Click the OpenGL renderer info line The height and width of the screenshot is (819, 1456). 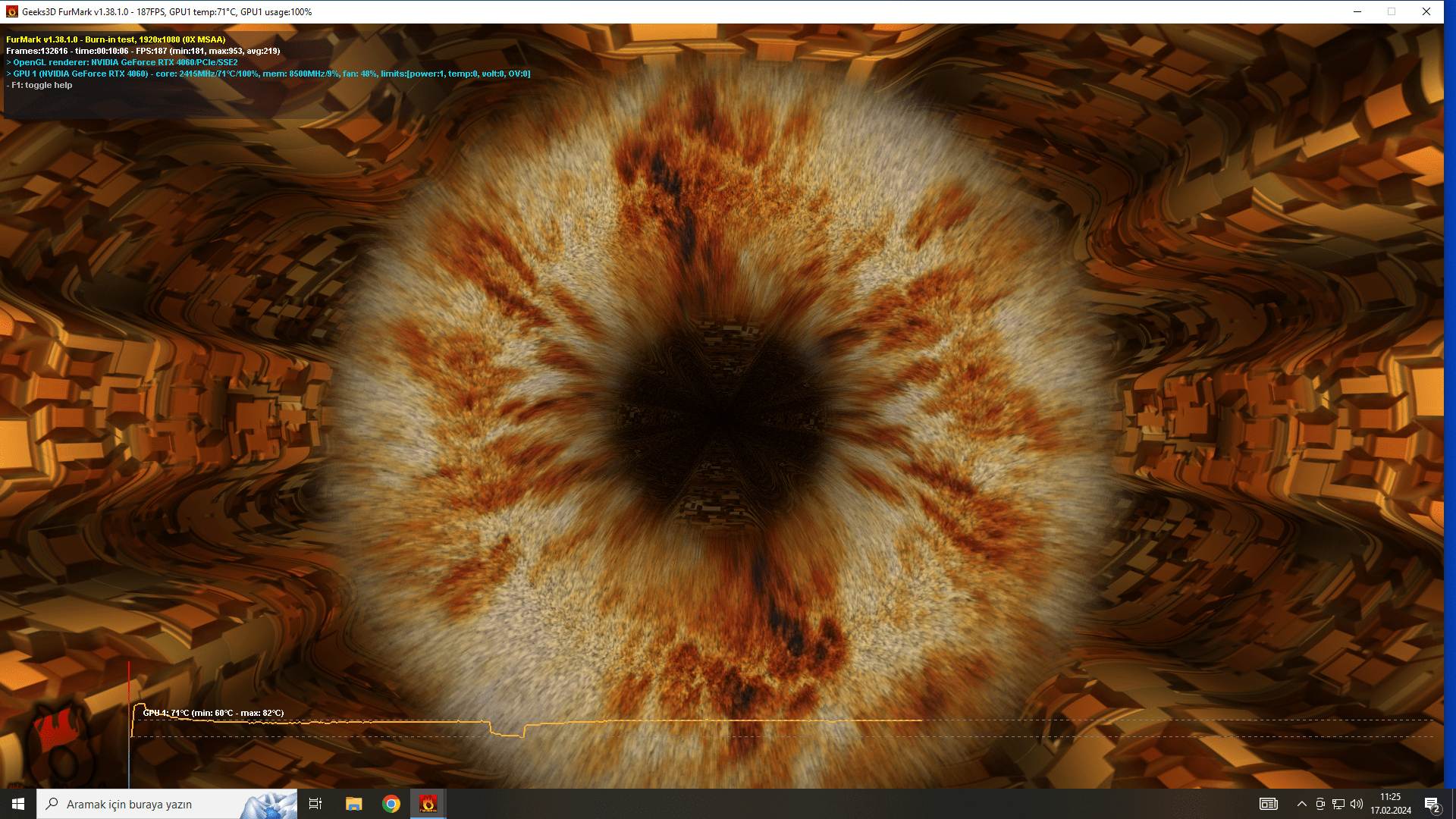[x=121, y=62]
